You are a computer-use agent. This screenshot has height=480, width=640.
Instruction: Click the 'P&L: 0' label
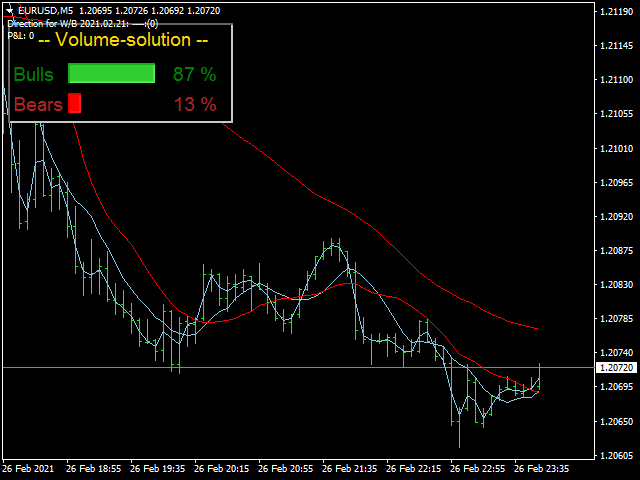[21, 36]
